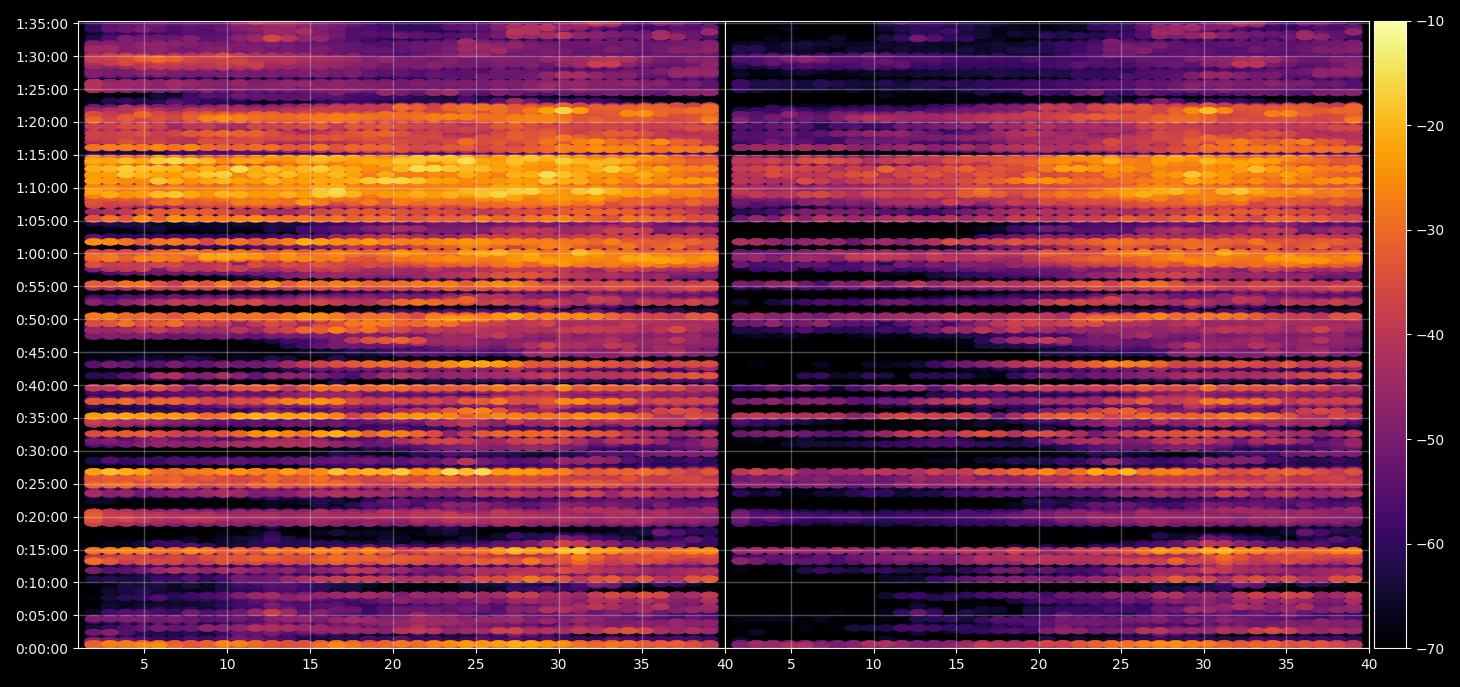Click the −60 colorbar tick label
The width and height of the screenshot is (1460, 687).
click(1428, 544)
